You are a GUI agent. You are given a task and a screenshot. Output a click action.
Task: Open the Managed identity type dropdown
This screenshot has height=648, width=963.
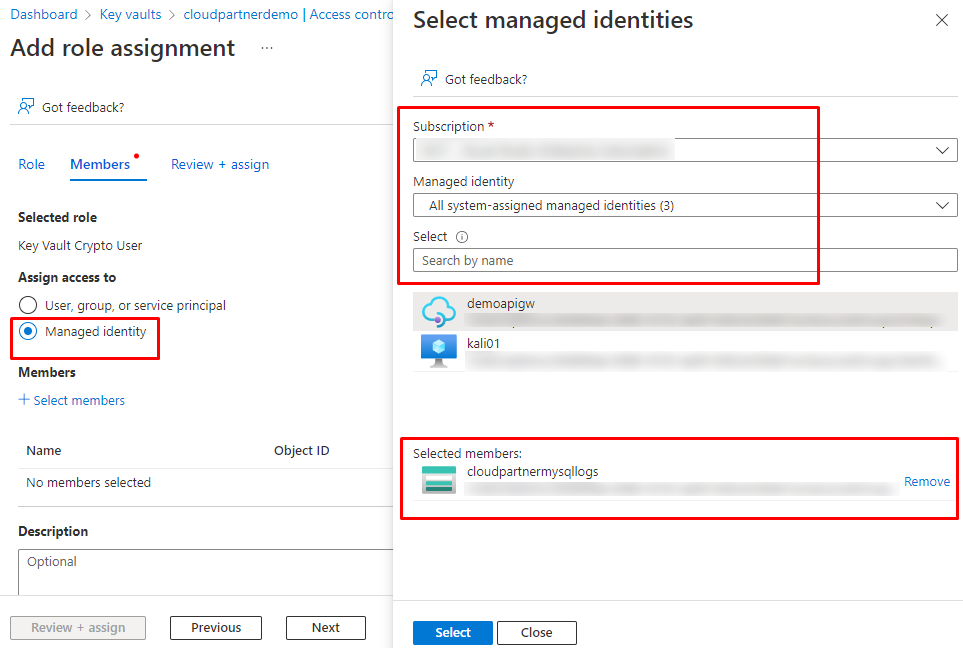pos(685,205)
